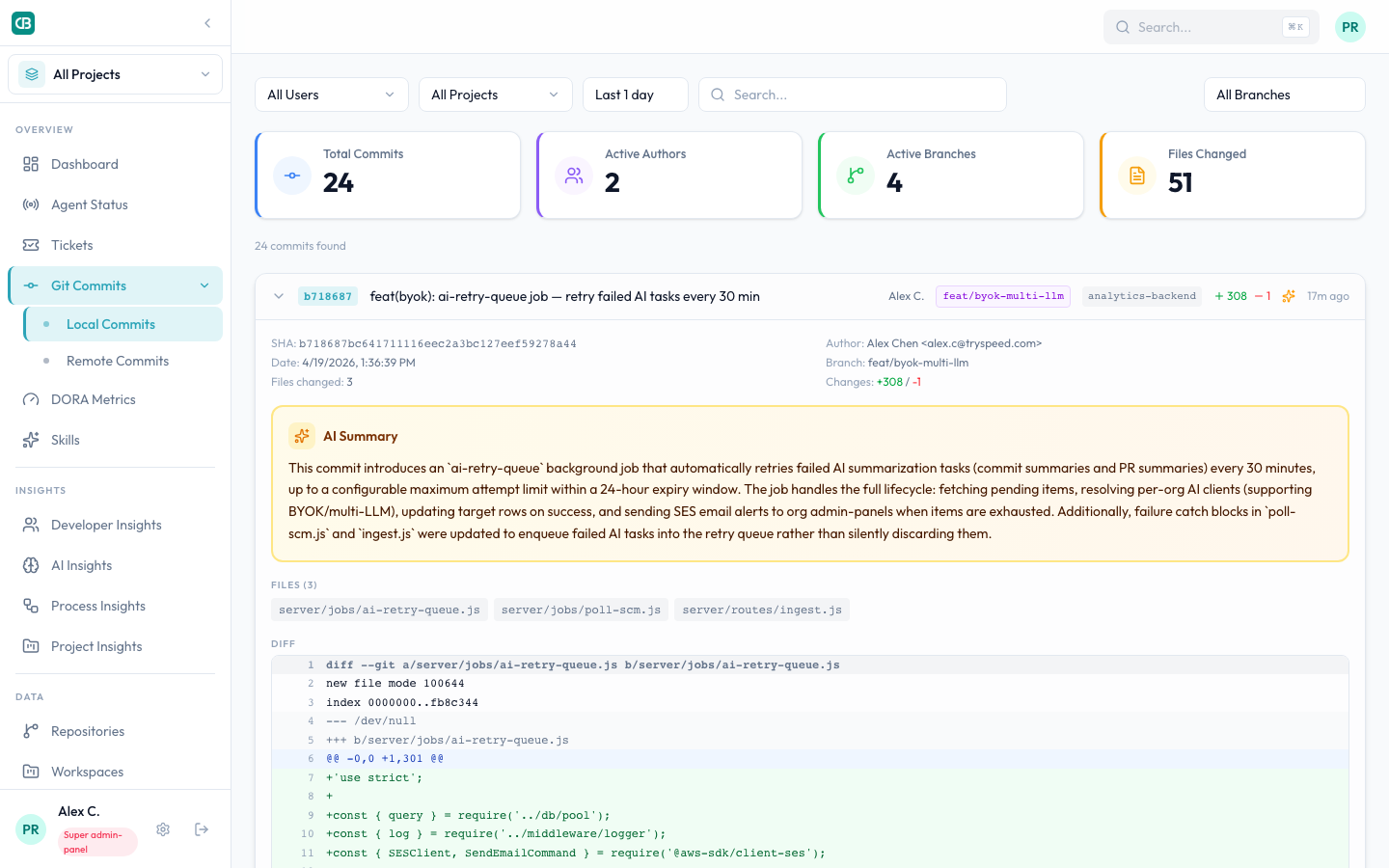Select file server/jobs/ai-retry-queue.js chip
This screenshot has width=1389, height=868.
379,610
